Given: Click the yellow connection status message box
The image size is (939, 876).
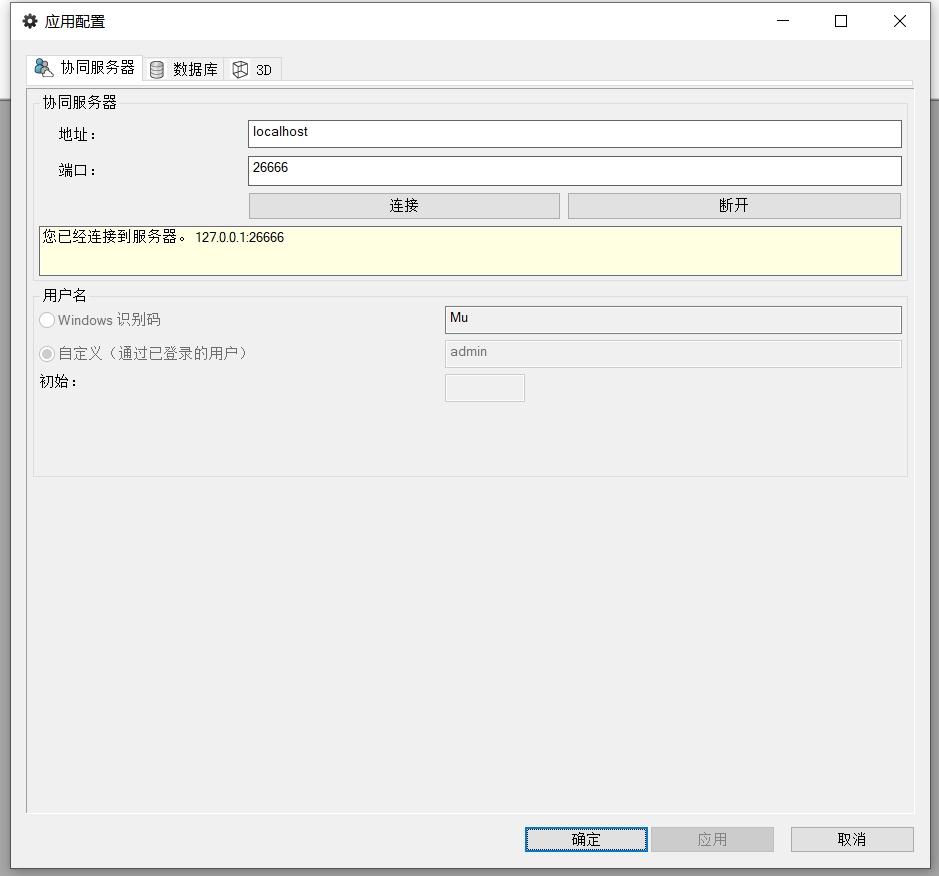Looking at the screenshot, I should (x=470, y=250).
